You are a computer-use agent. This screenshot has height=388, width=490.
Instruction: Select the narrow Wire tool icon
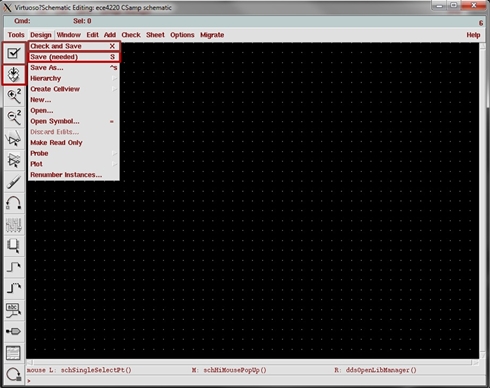coord(14,267)
